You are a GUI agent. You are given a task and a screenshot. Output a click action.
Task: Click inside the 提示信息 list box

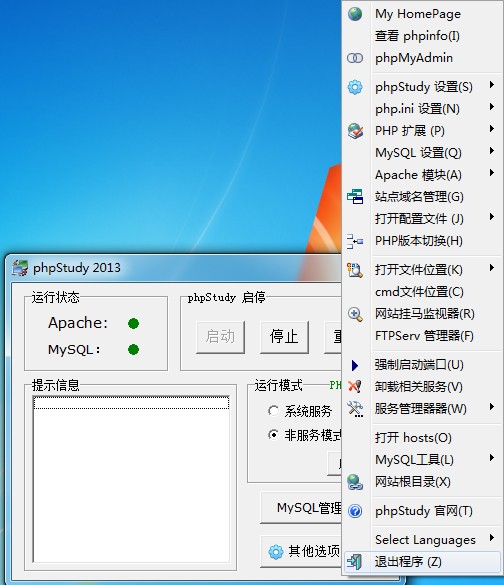pos(131,479)
